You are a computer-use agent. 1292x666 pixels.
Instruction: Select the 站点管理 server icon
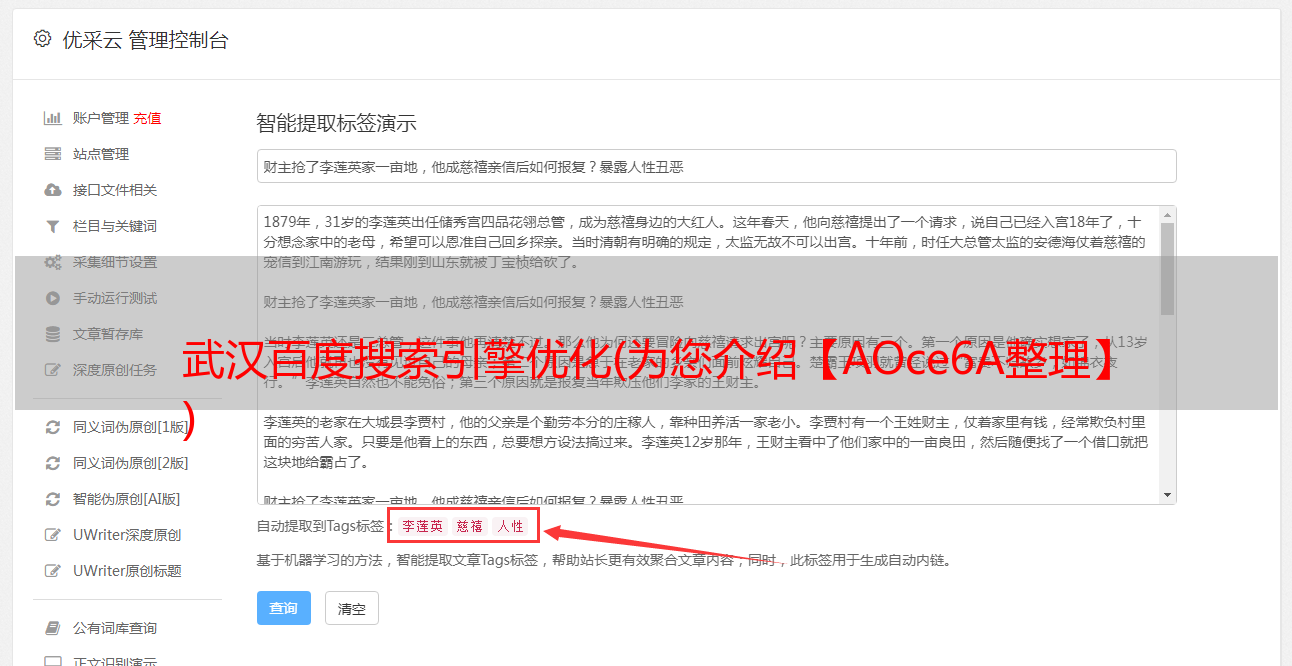(x=52, y=154)
